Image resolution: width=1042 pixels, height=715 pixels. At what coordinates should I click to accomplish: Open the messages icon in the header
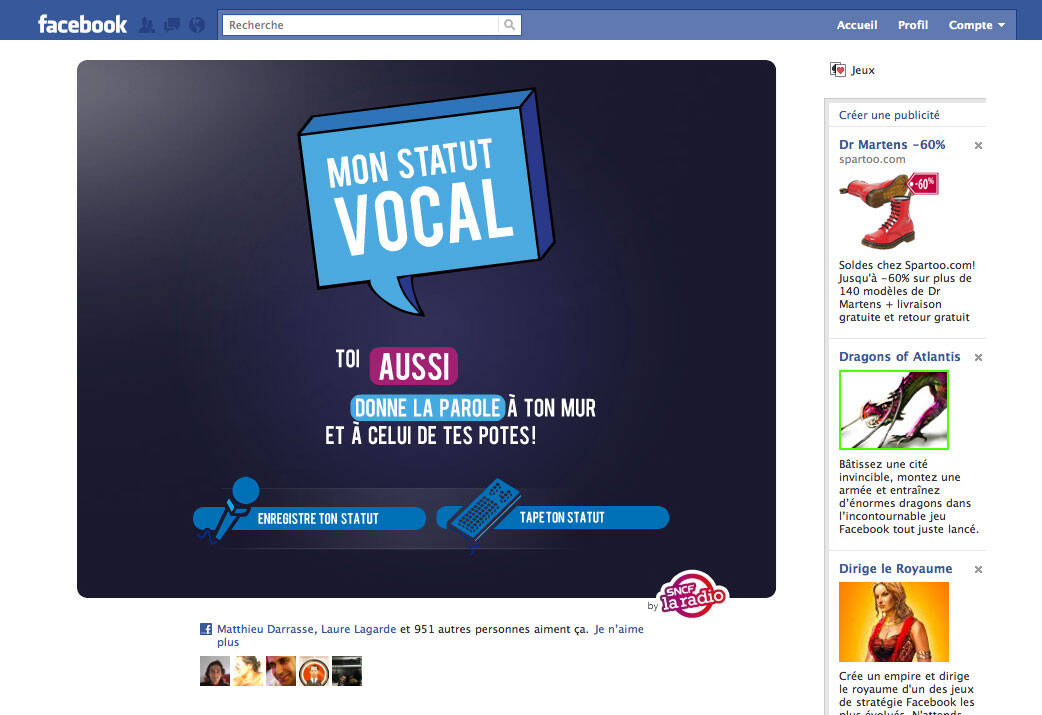(x=172, y=25)
